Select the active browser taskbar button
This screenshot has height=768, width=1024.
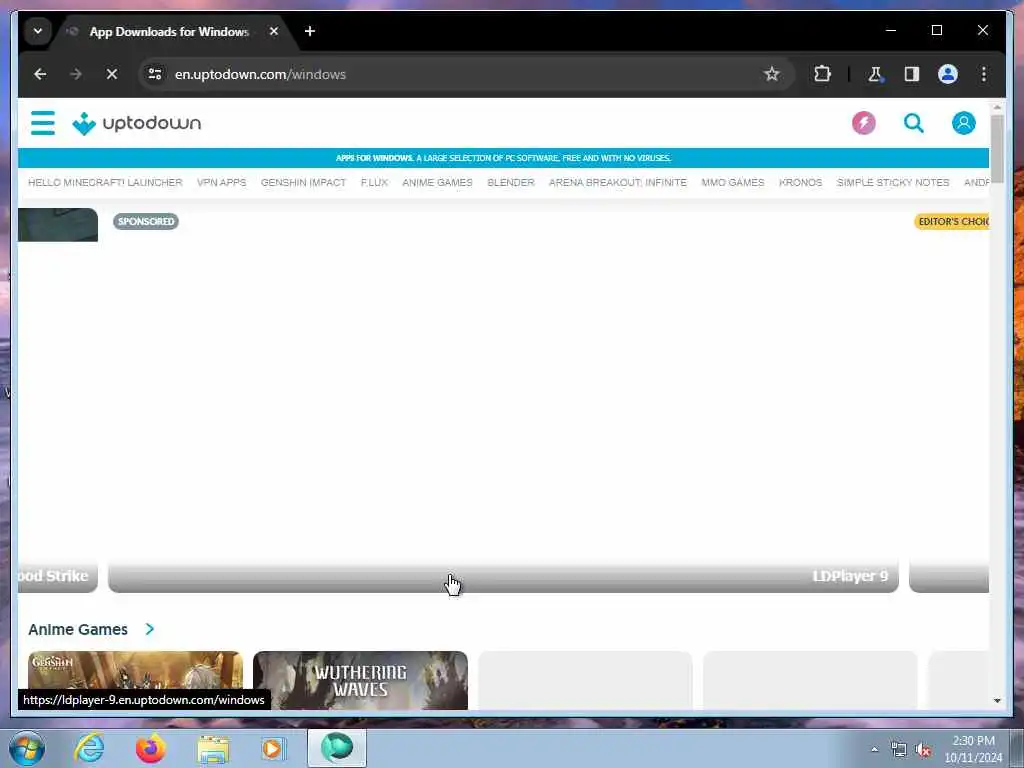337,748
